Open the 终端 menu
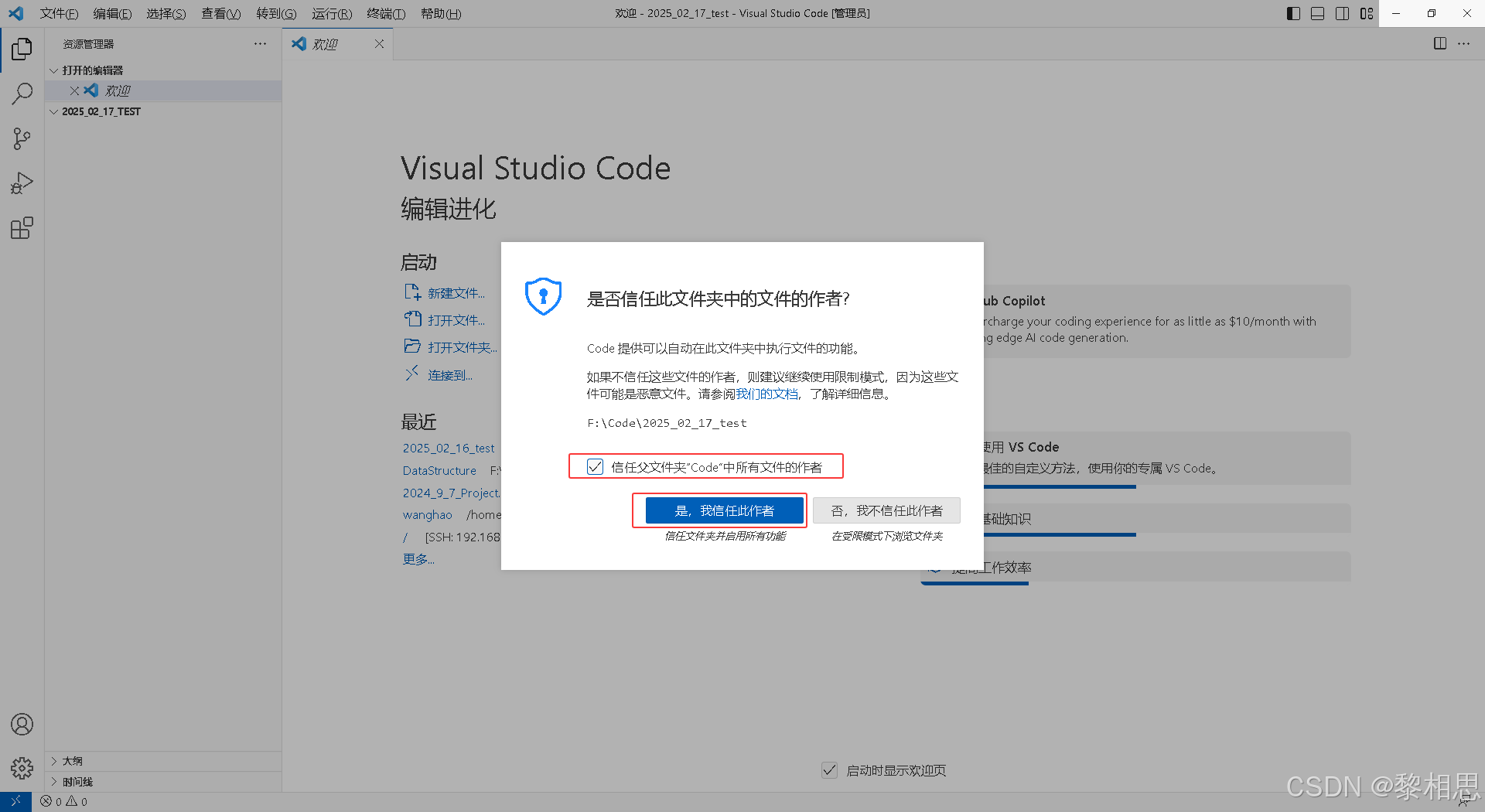The image size is (1485, 812). (386, 13)
